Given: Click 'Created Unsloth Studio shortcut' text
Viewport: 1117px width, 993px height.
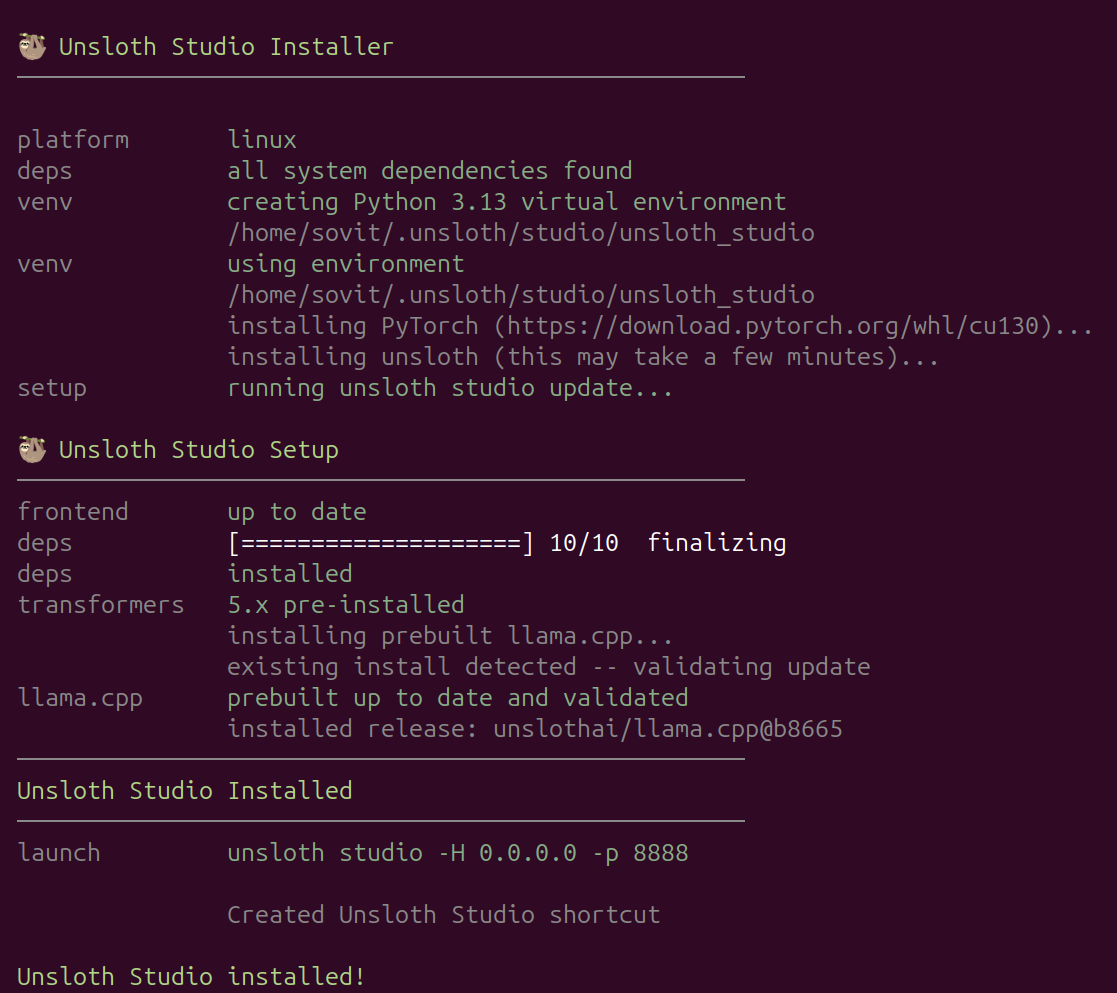Looking at the screenshot, I should pos(444,915).
